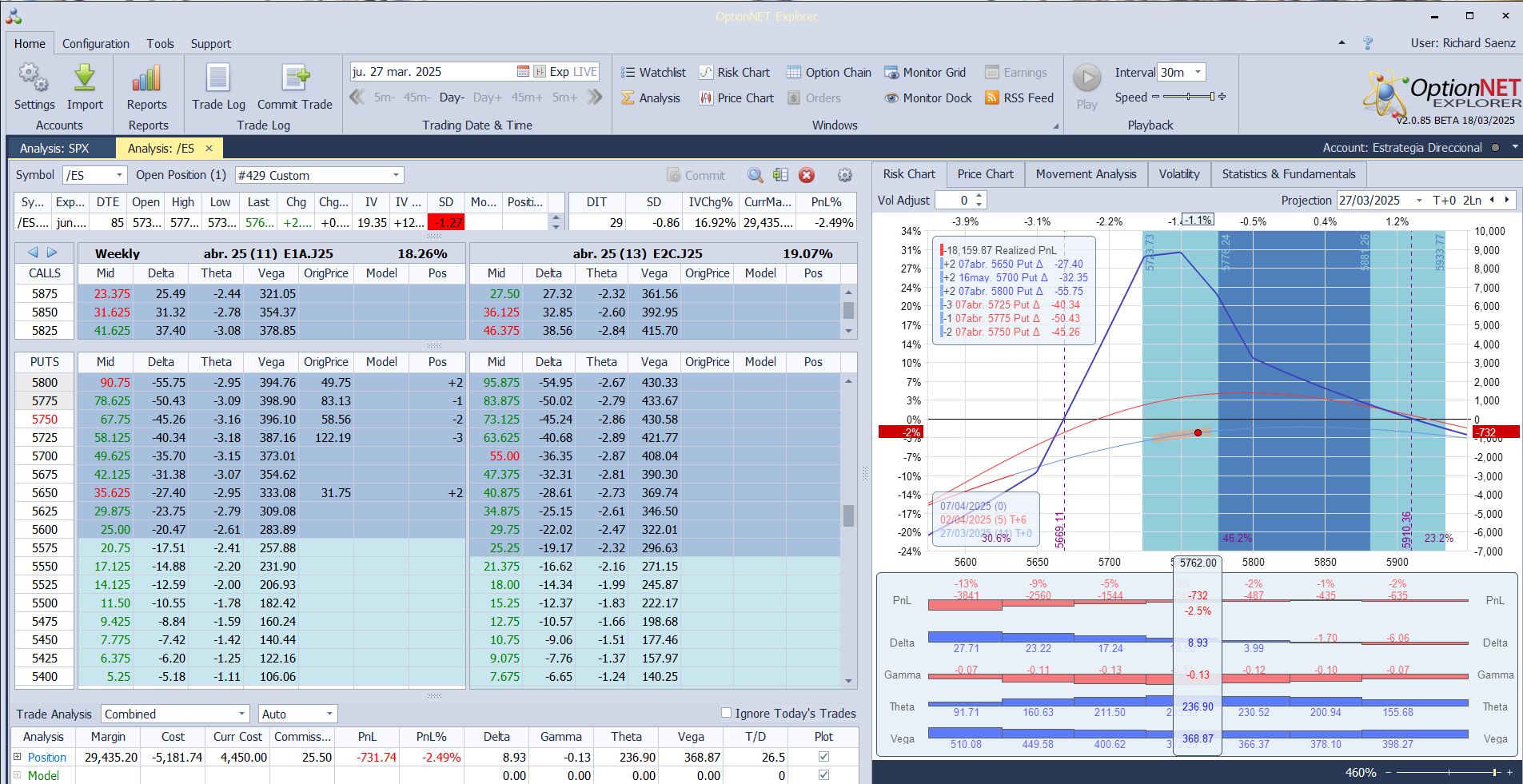Switch to the Movement Analysis tab
Screen dimensions: 1523x784
point(1086,174)
